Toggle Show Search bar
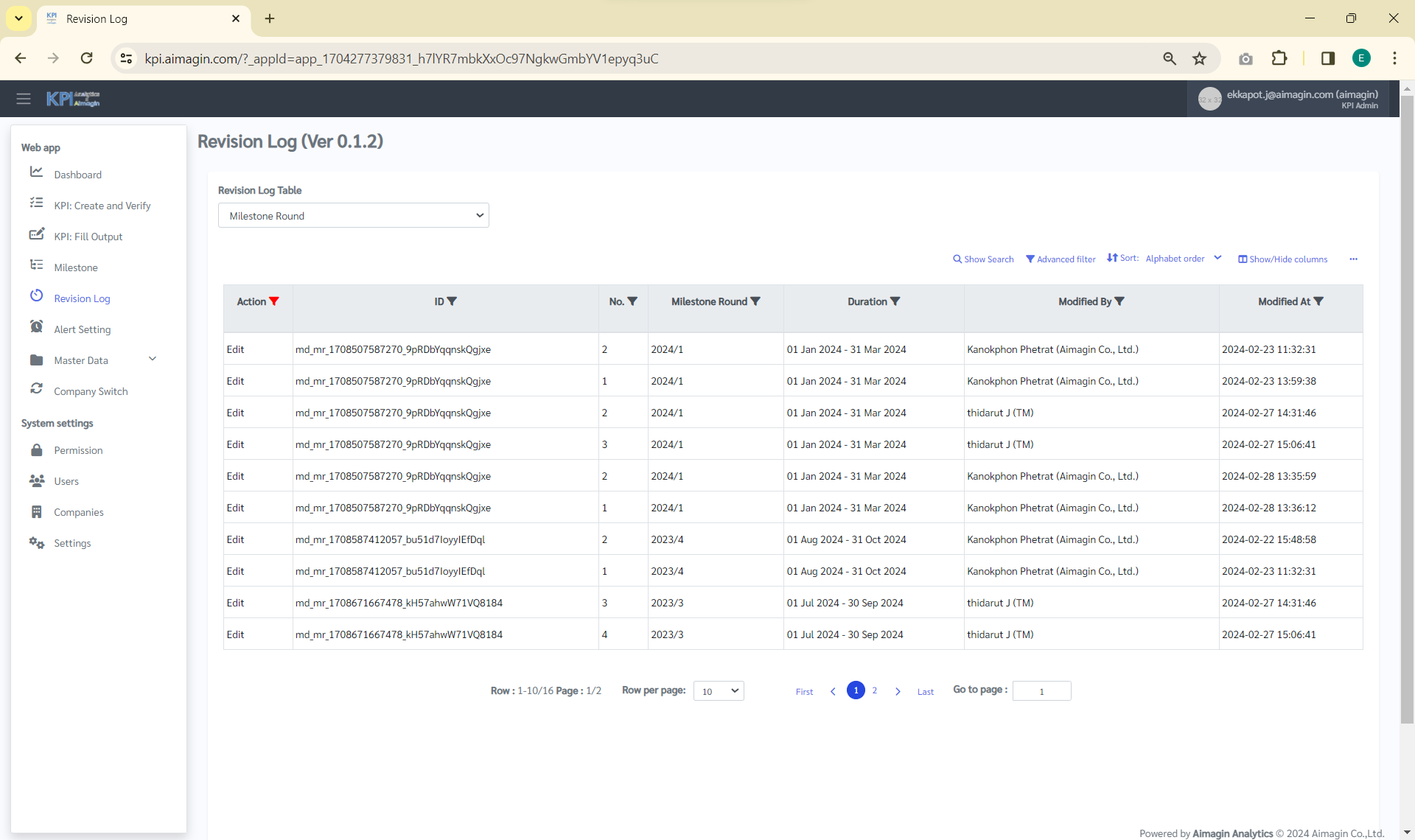This screenshot has height=840, width=1415. pos(983,259)
